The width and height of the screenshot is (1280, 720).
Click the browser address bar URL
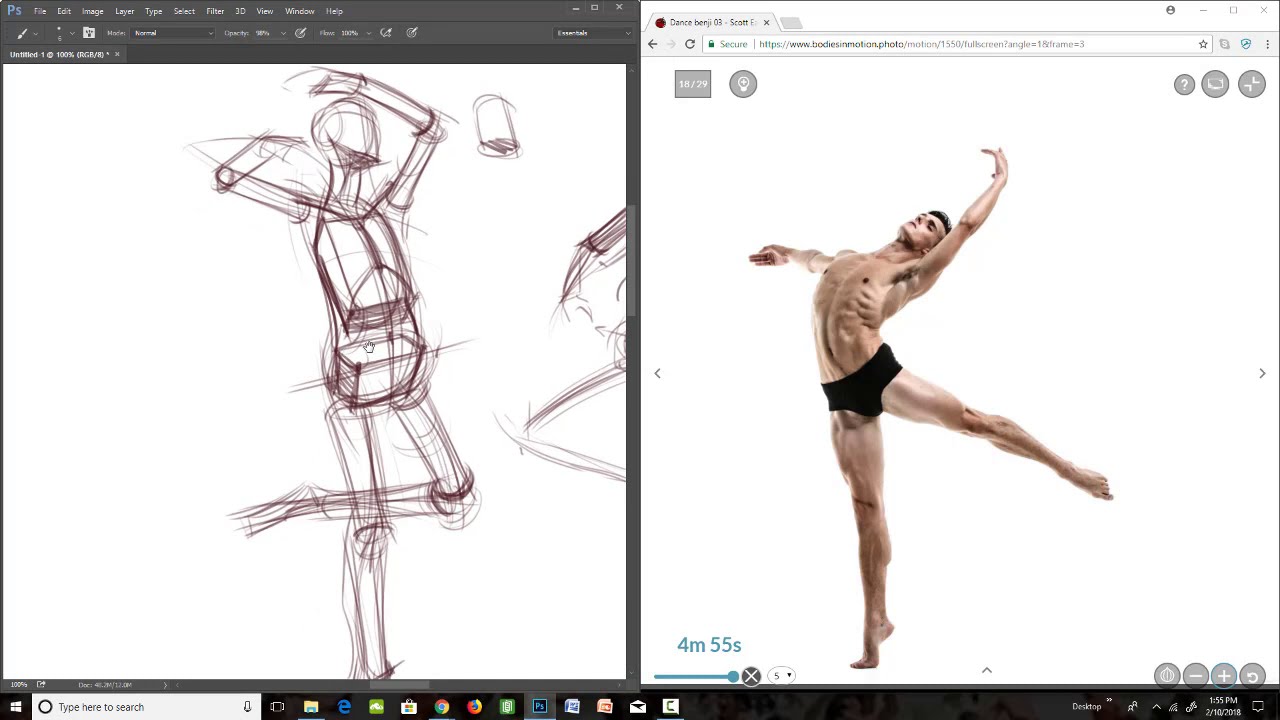point(921,44)
